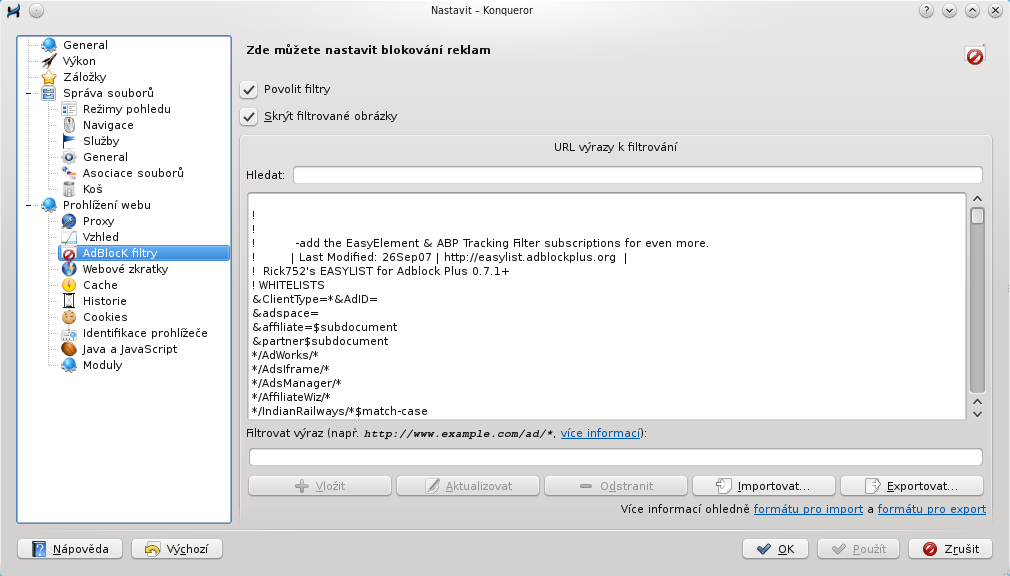Click the Služby flag icon
Image resolution: width=1010 pixels, height=576 pixels.
69,141
